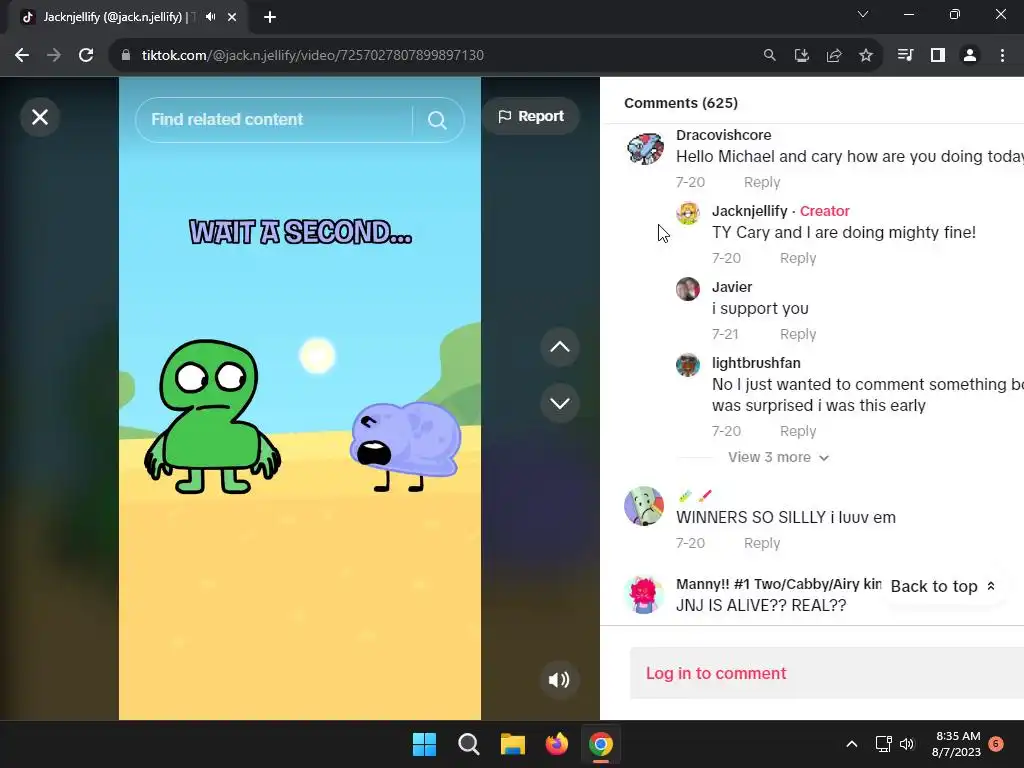Image resolution: width=1024 pixels, height=768 pixels.
Task: Click Manny!! commenter's profile avatar
Action: coord(644,594)
